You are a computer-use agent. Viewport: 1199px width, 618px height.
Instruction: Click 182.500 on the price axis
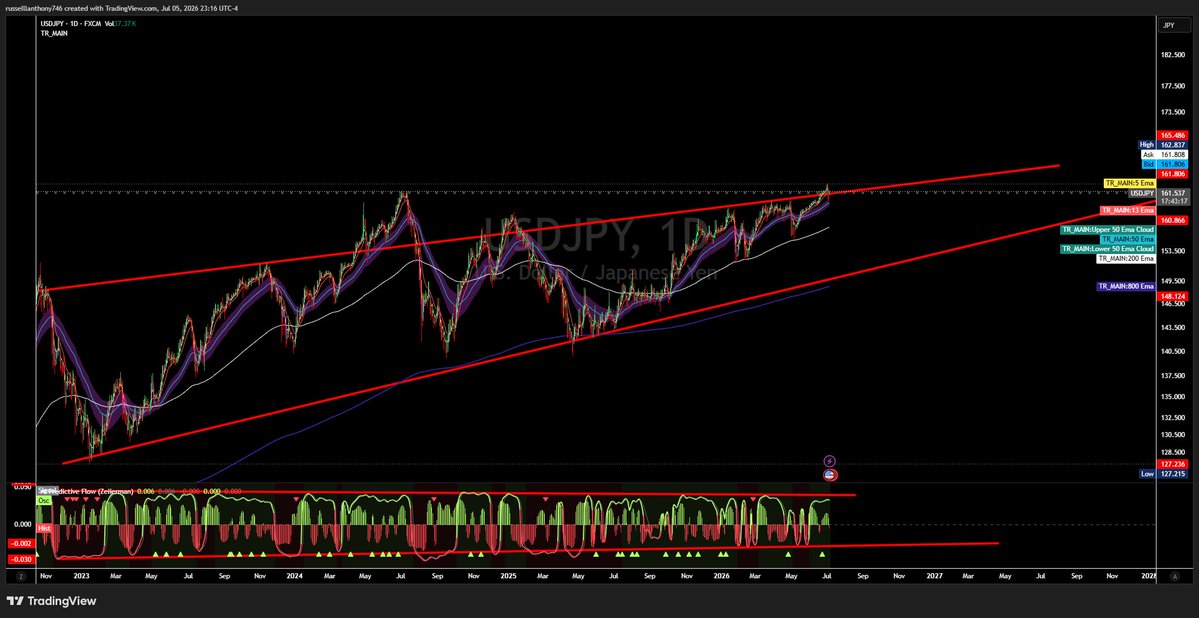[1171, 55]
